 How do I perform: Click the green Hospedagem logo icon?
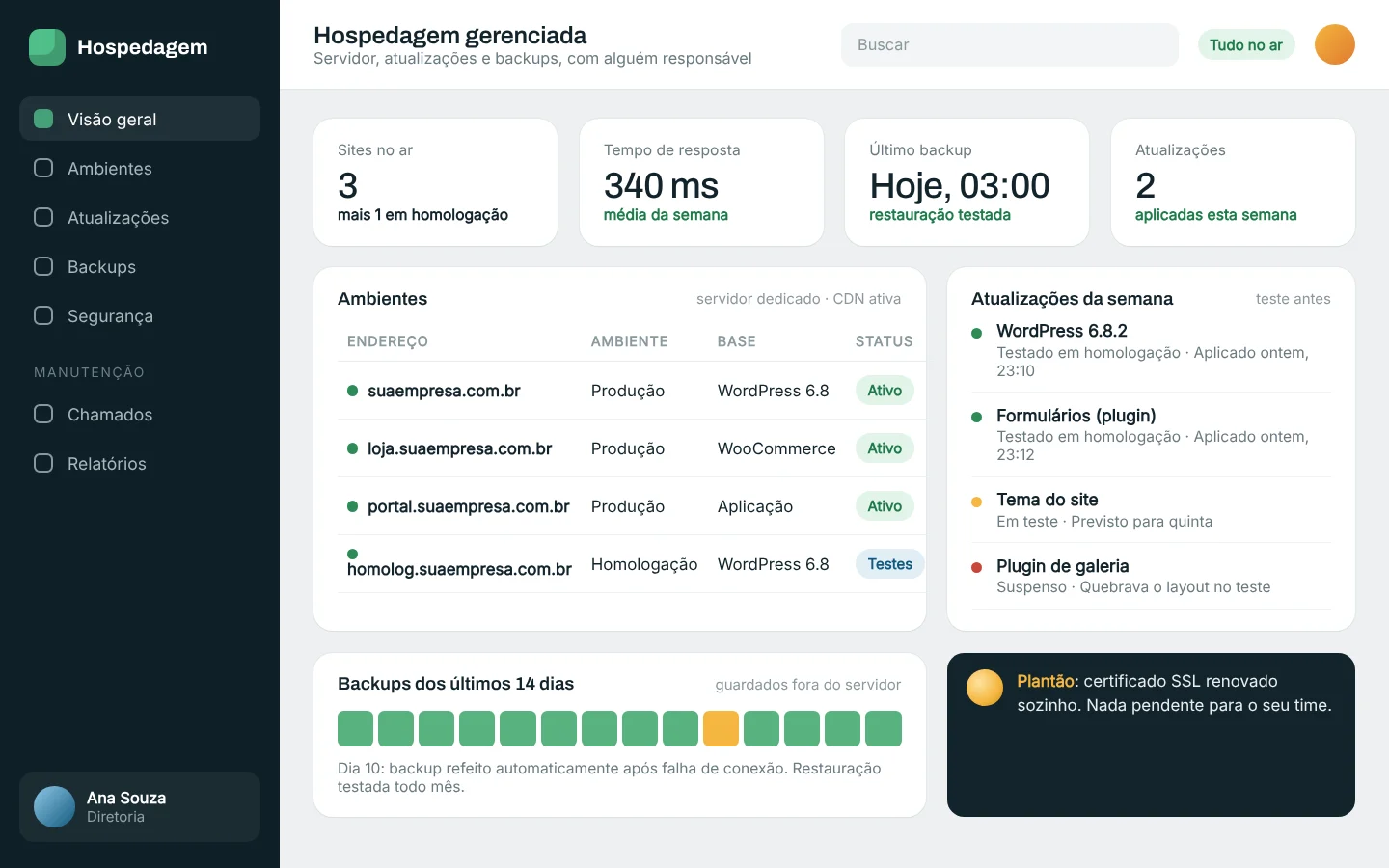(47, 47)
